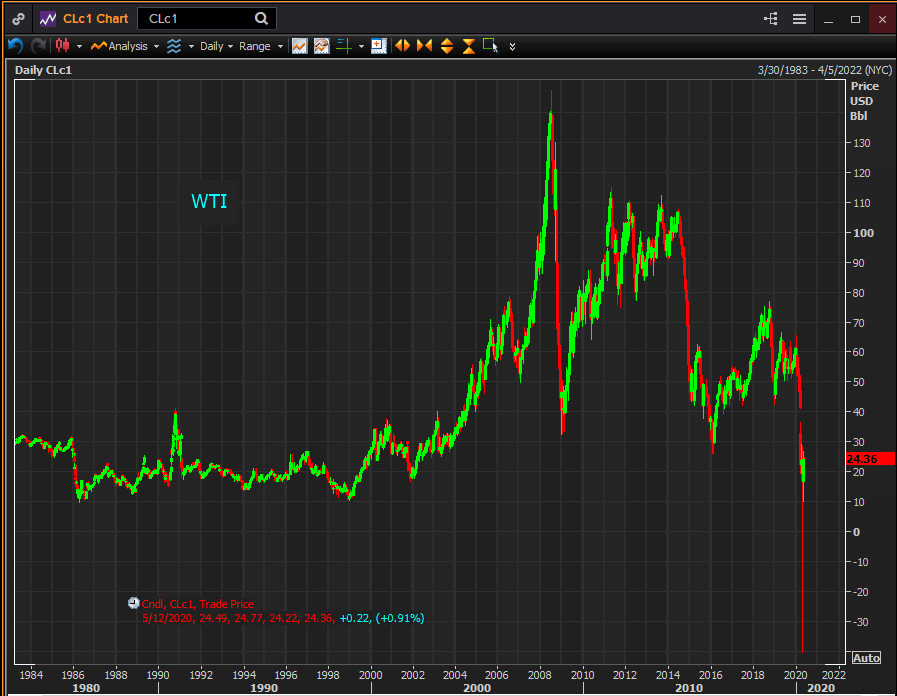Image resolution: width=897 pixels, height=696 pixels.
Task: Compress the chart horizontally with inward arrows
Action: tap(424, 46)
